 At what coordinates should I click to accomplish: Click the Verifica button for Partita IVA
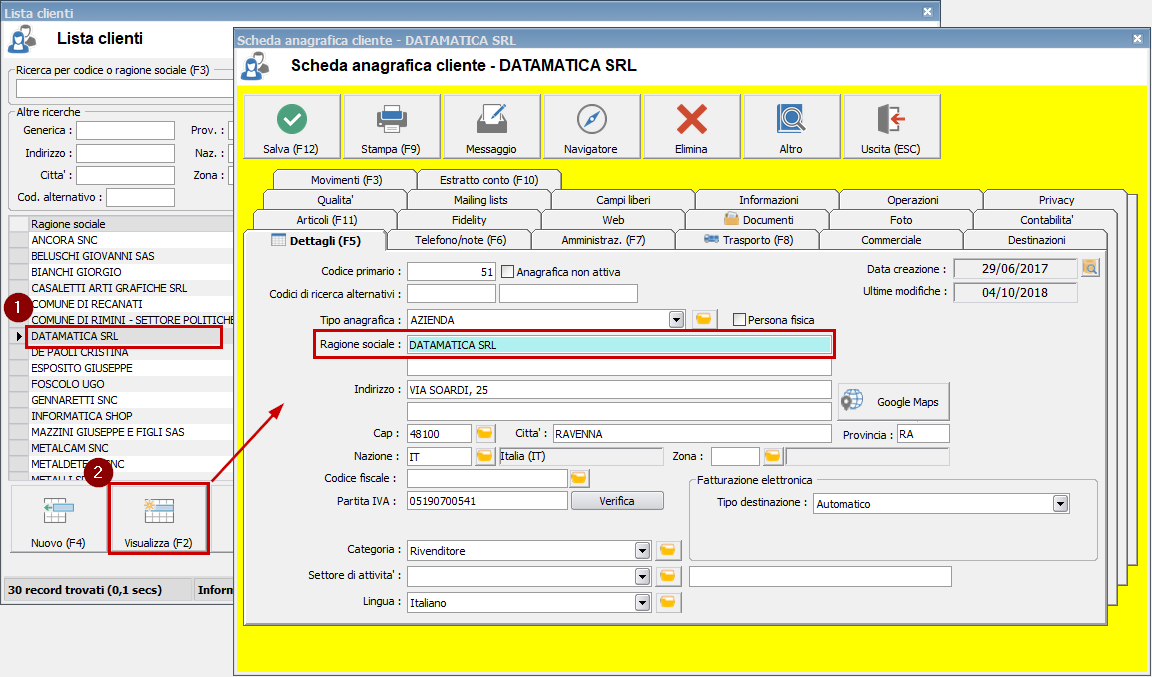pyautogui.click(x=617, y=501)
